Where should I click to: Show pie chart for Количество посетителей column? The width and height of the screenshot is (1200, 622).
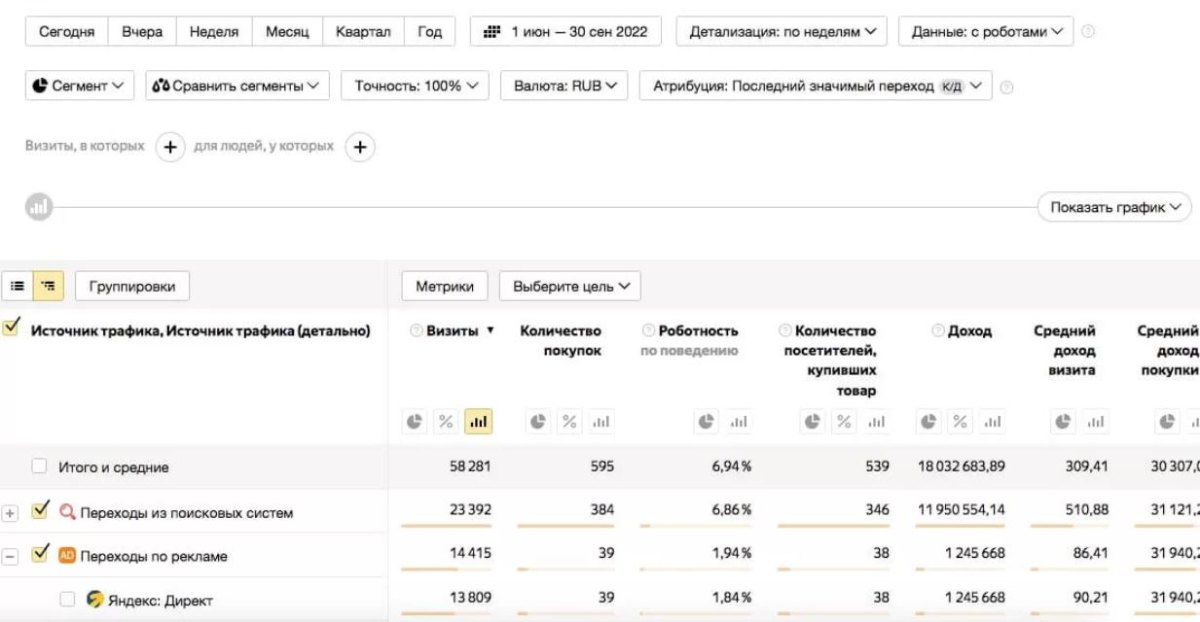tap(814, 422)
